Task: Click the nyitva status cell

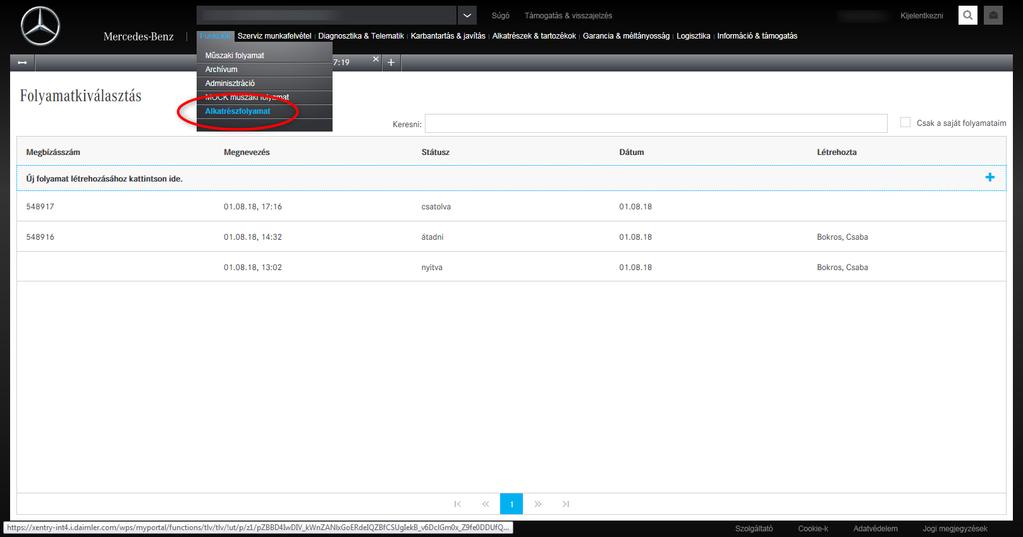Action: tap(431, 267)
